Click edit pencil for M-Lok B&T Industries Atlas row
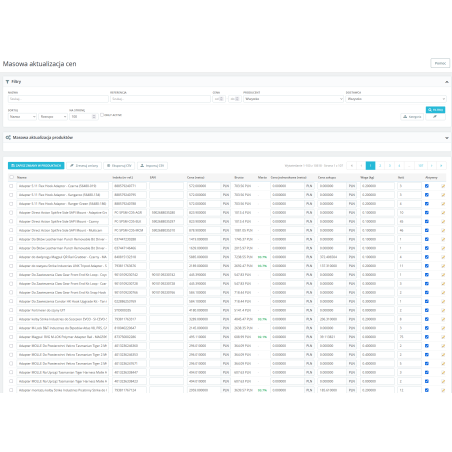Viewport: 452px width, 452px height. click(443, 328)
